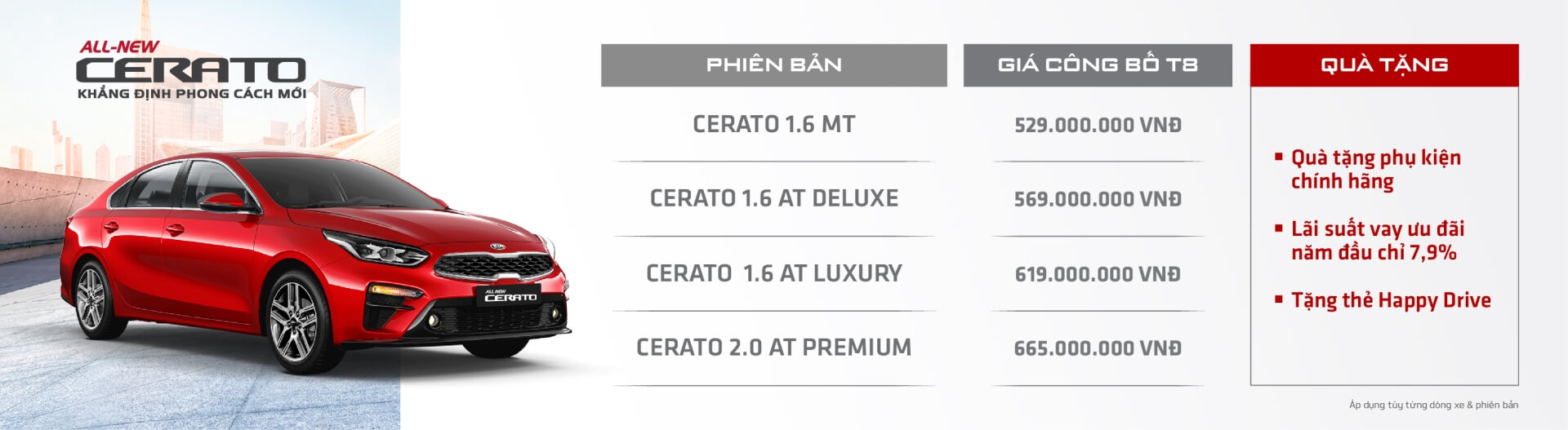The image size is (1568, 430).
Task: Click the Tặng thẻ Happy Drive item
Action: (x=1390, y=300)
